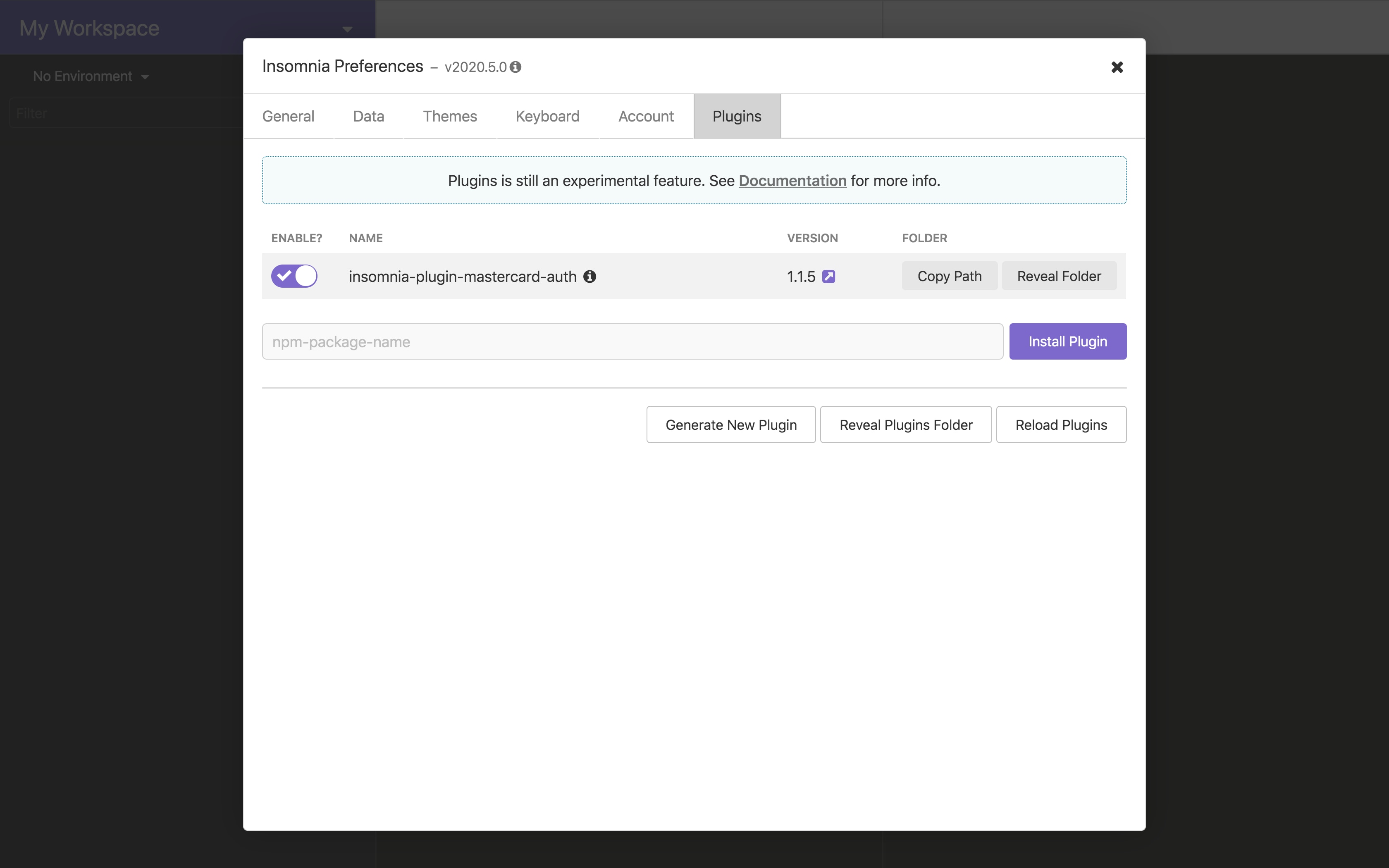The height and width of the screenshot is (868, 1389).
Task: Open the Themes tab
Action: 449,117
